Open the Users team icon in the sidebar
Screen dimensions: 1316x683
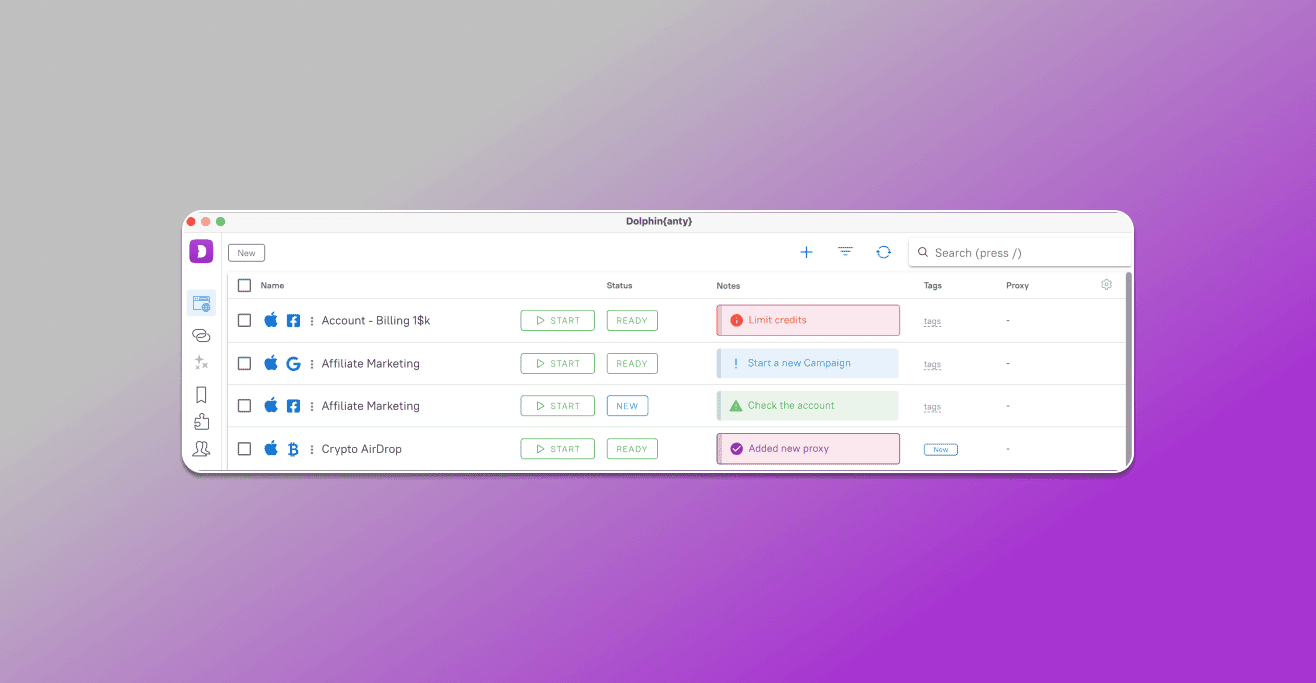[201, 449]
